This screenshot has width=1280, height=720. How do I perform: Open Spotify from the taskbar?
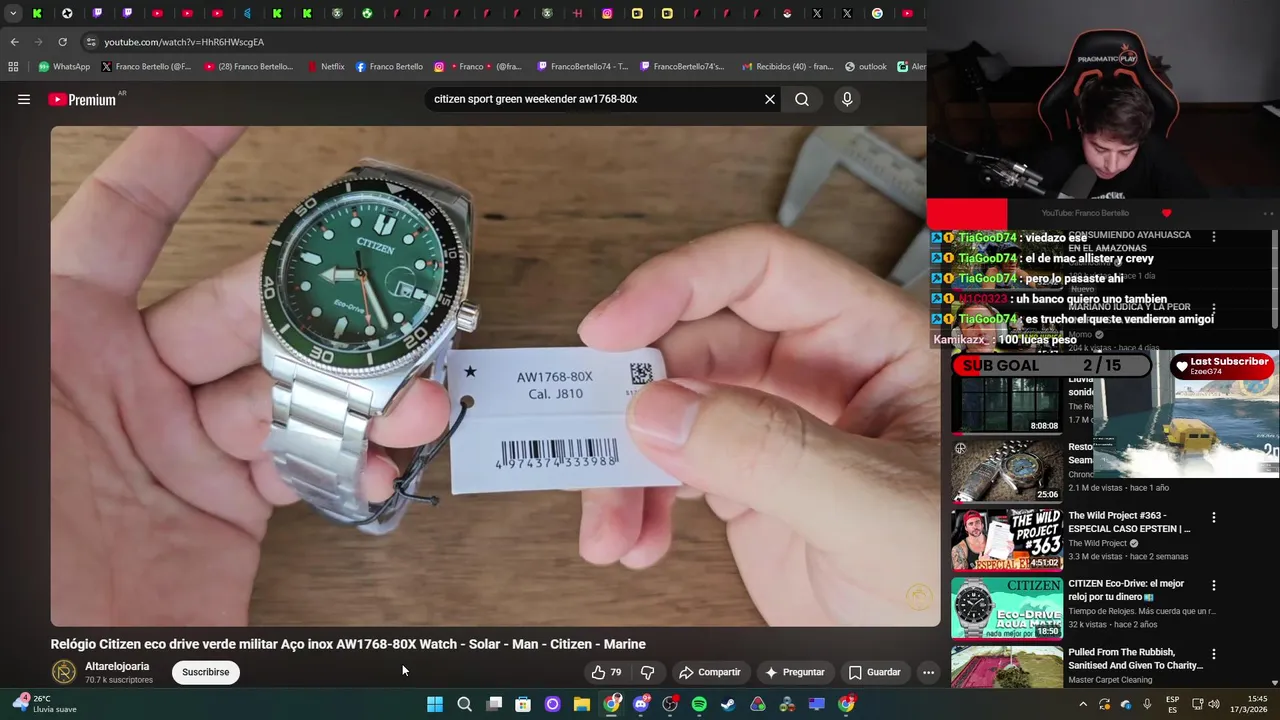tap(699, 705)
